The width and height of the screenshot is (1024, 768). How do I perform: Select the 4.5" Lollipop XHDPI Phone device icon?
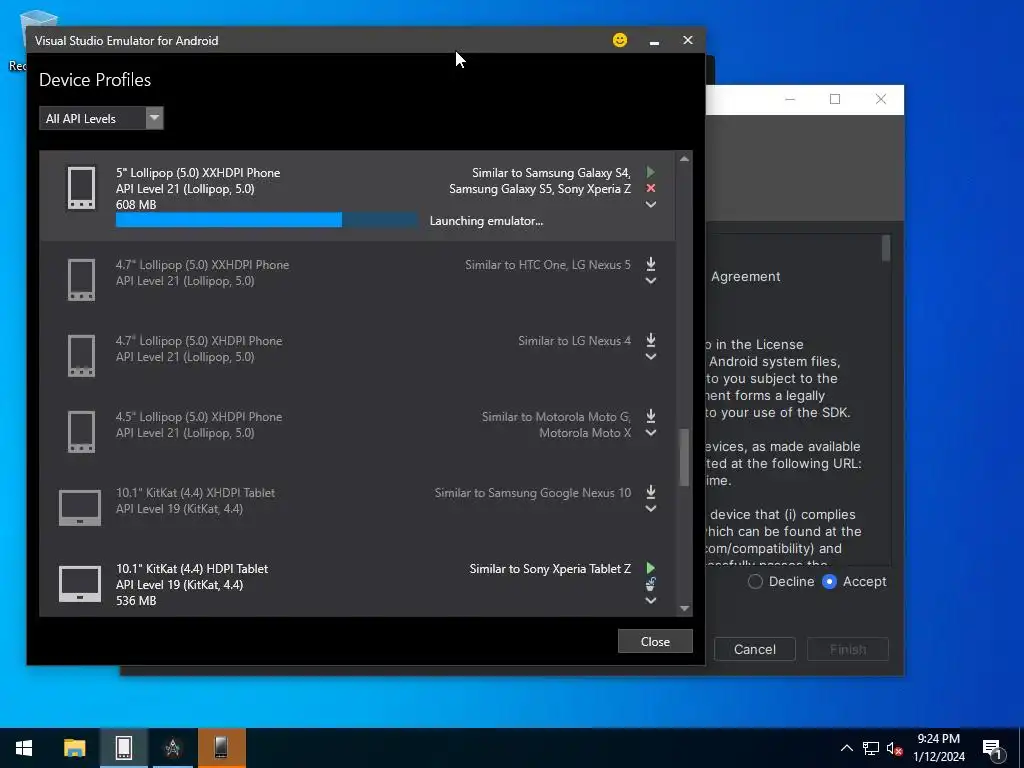(82, 432)
